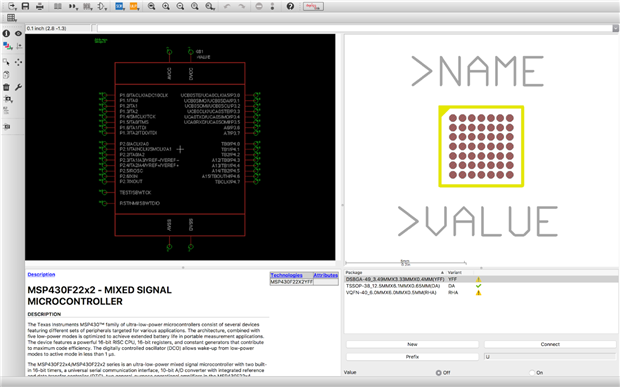
Task: Click the grid coordinates display 0.1 inch
Action: click(58, 28)
